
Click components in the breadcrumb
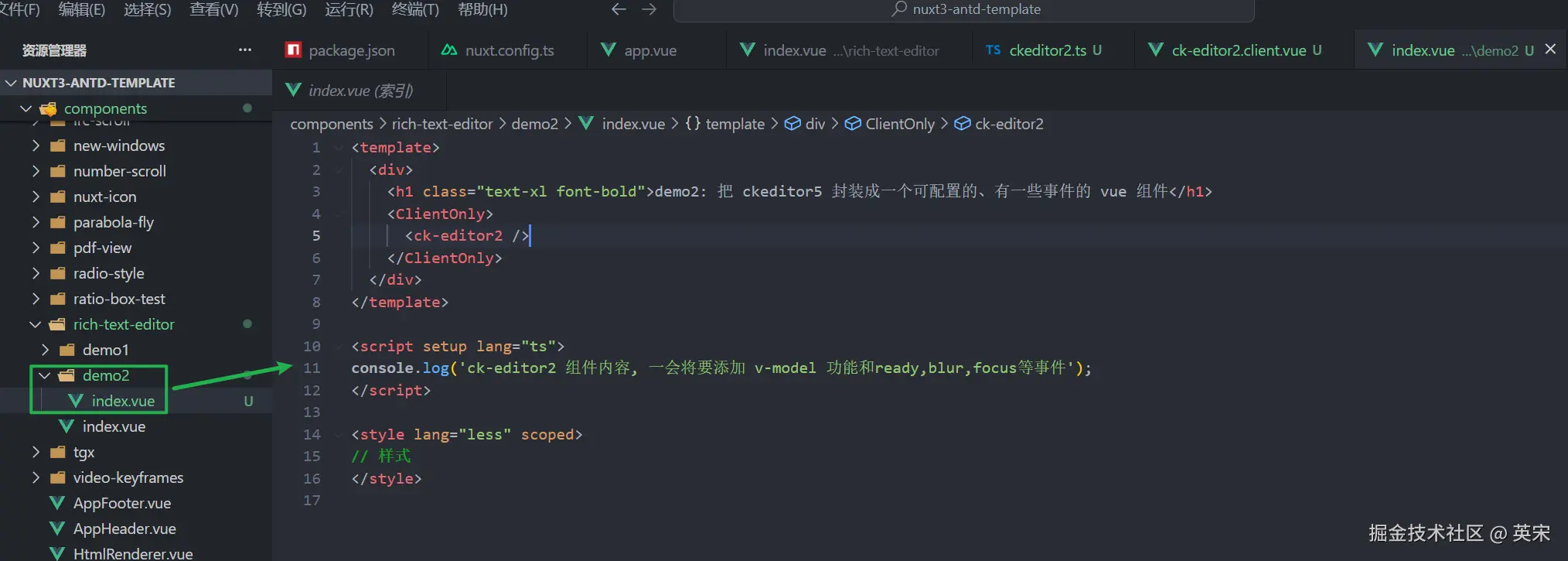click(332, 124)
